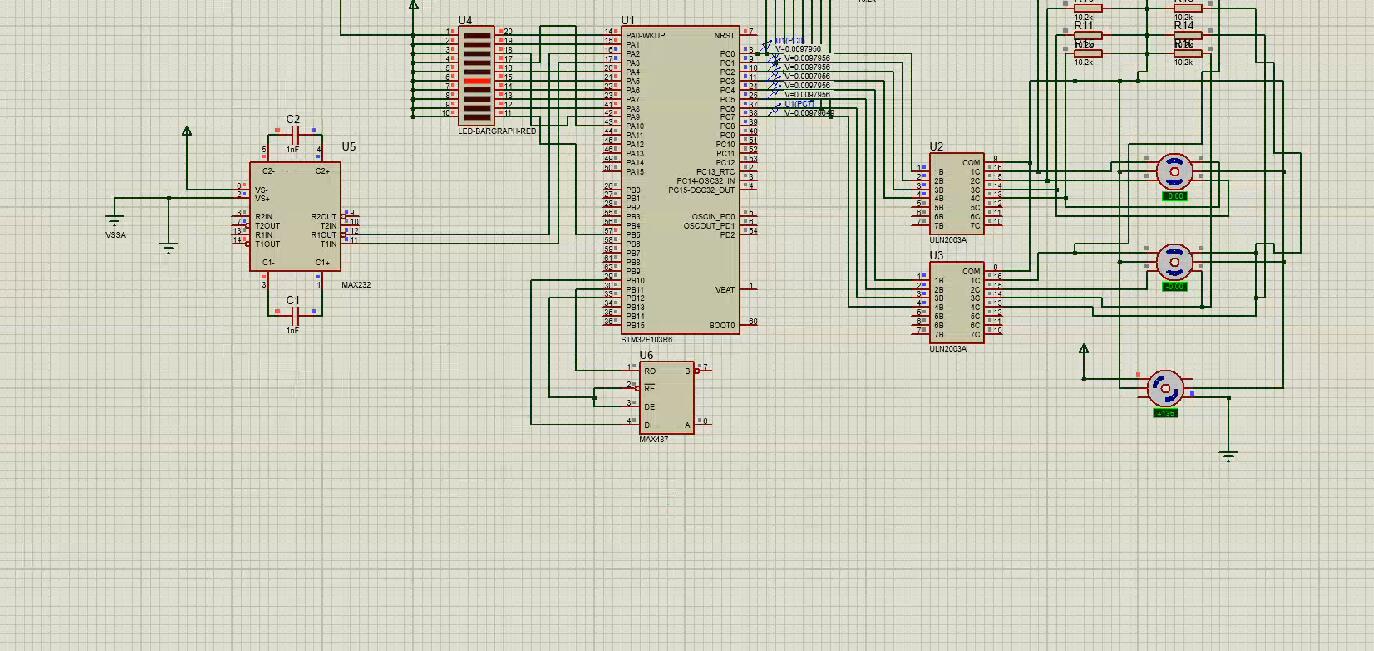Viewport: 1374px width, 651px height.
Task: Click the unlabeled ground symbol left of U5
Action: [169, 247]
